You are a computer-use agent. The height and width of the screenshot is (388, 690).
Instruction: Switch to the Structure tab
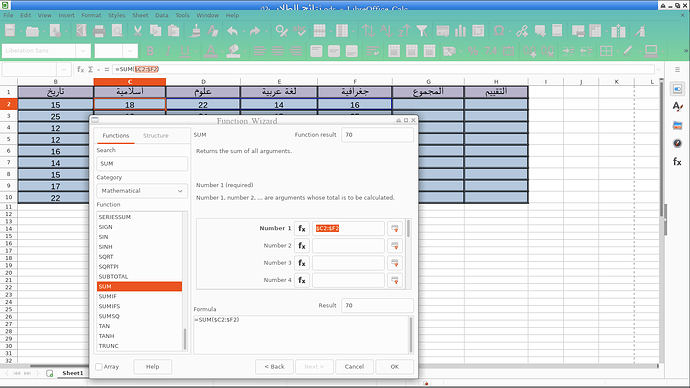pos(156,135)
